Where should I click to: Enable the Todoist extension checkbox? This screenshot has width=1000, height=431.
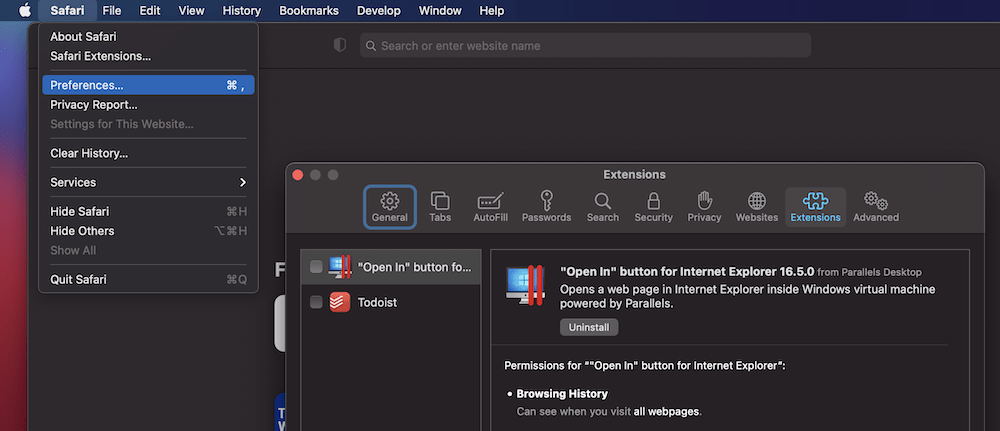316,302
